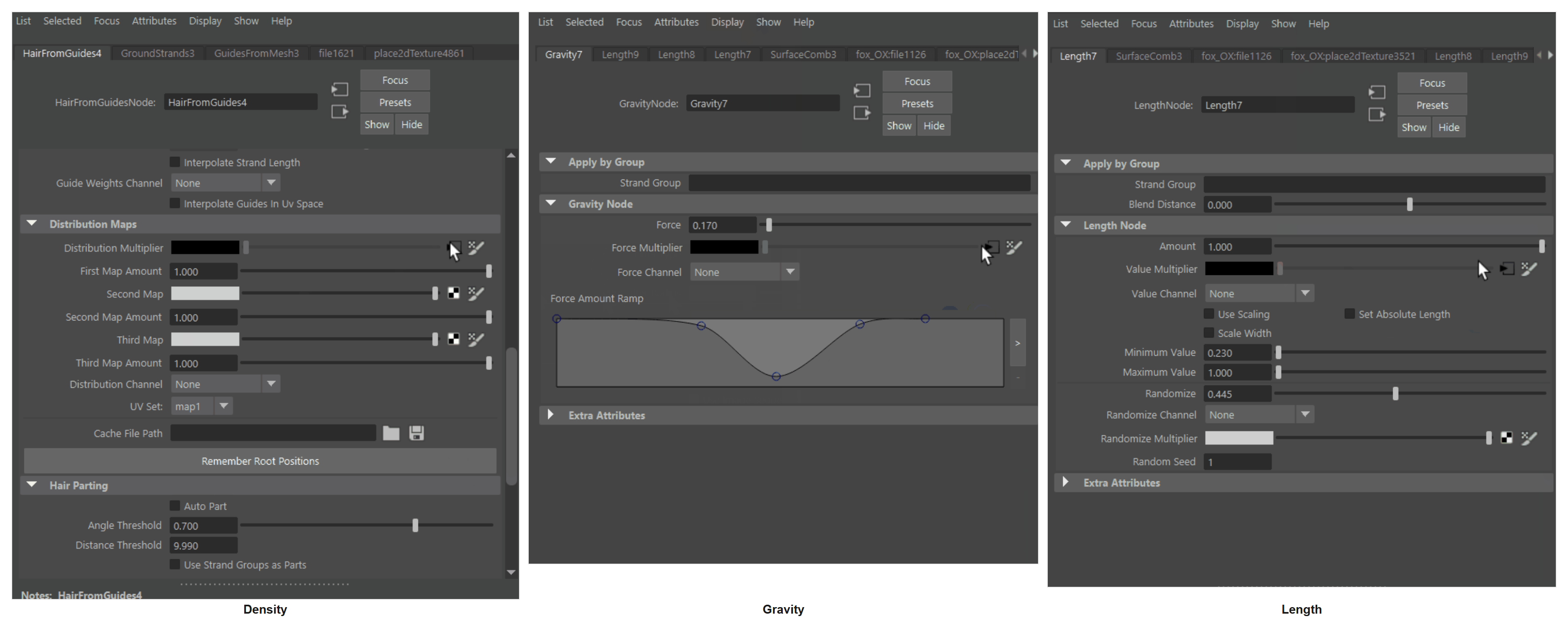Click paint brush icon beside Distribution Multiplier
This screenshot has width=1568, height=625.
coord(476,248)
